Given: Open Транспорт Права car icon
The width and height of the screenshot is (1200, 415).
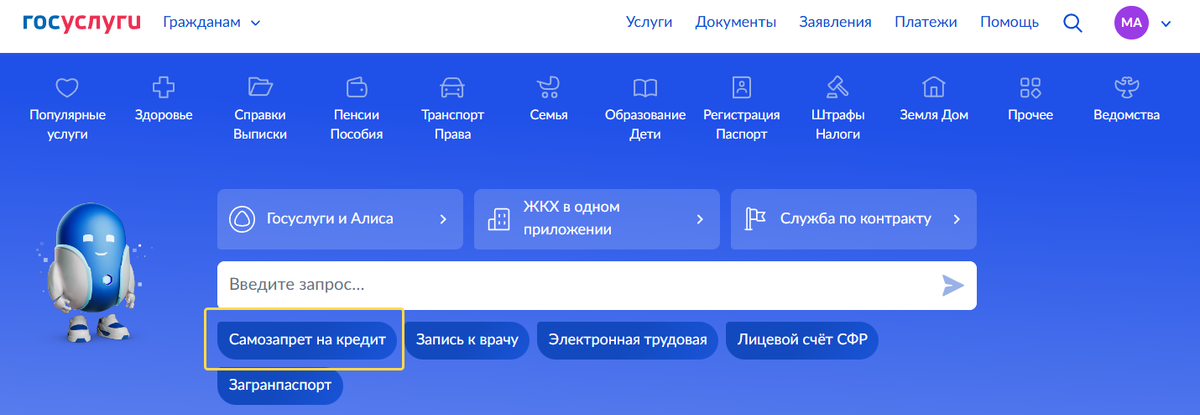Looking at the screenshot, I should (x=452, y=87).
